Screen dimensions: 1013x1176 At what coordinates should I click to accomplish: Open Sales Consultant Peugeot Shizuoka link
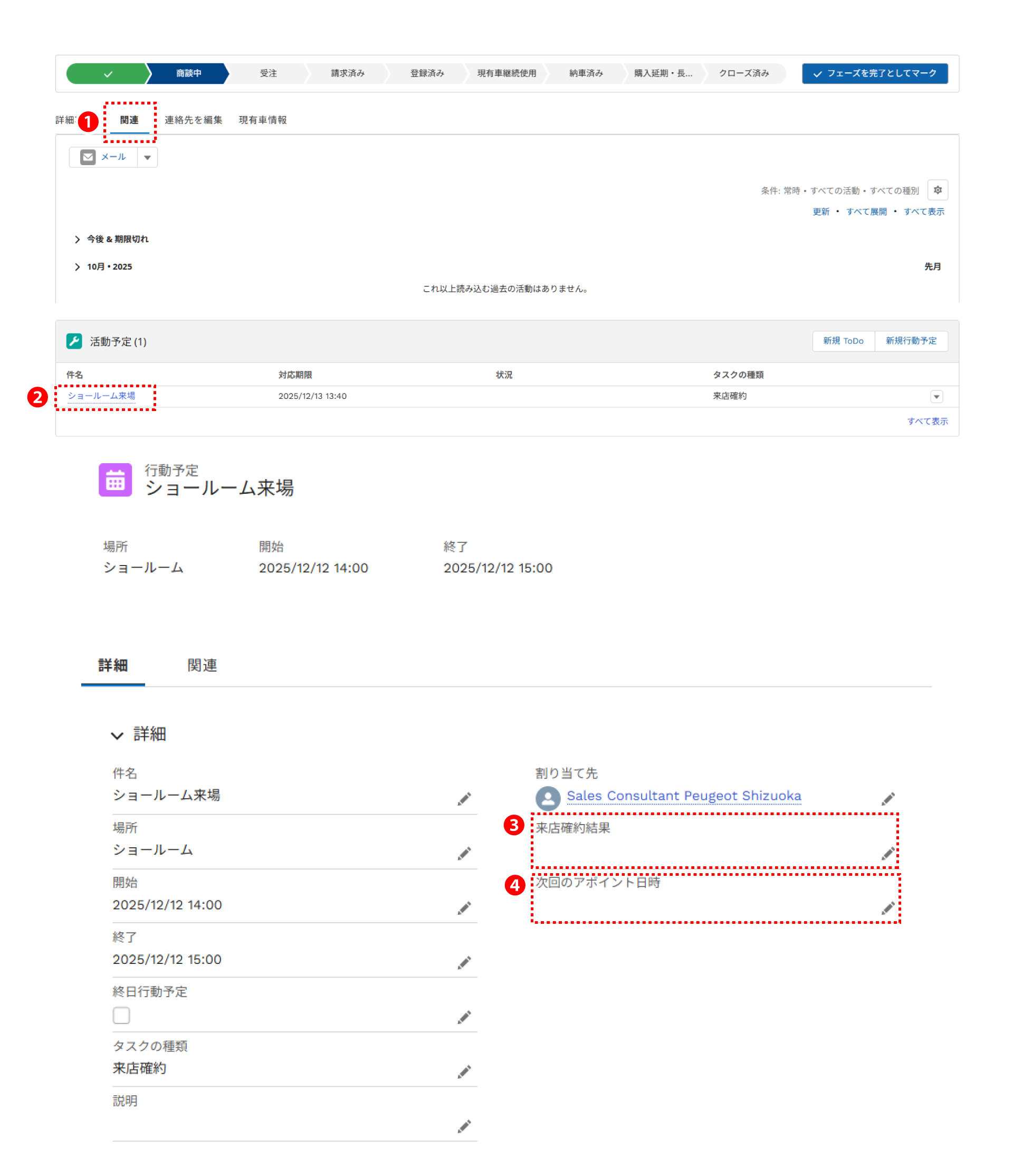683,796
